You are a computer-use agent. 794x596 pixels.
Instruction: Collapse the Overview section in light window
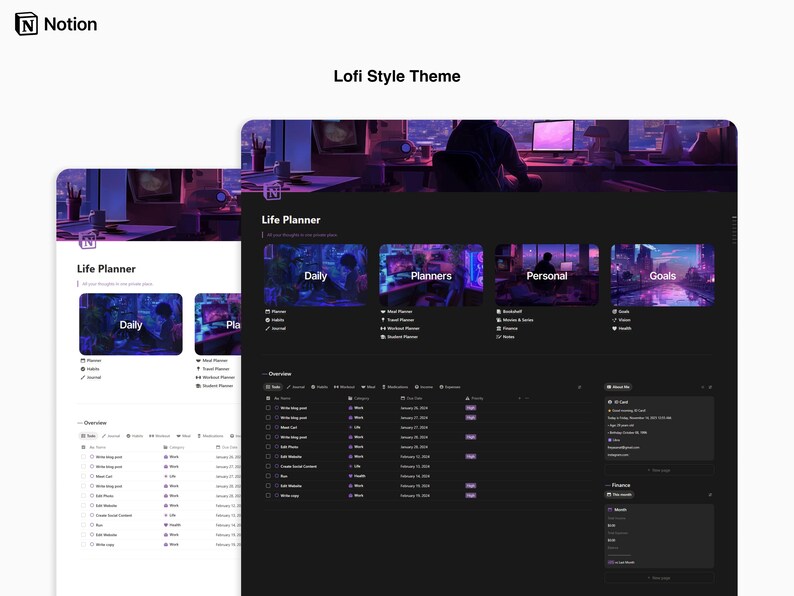click(x=80, y=423)
